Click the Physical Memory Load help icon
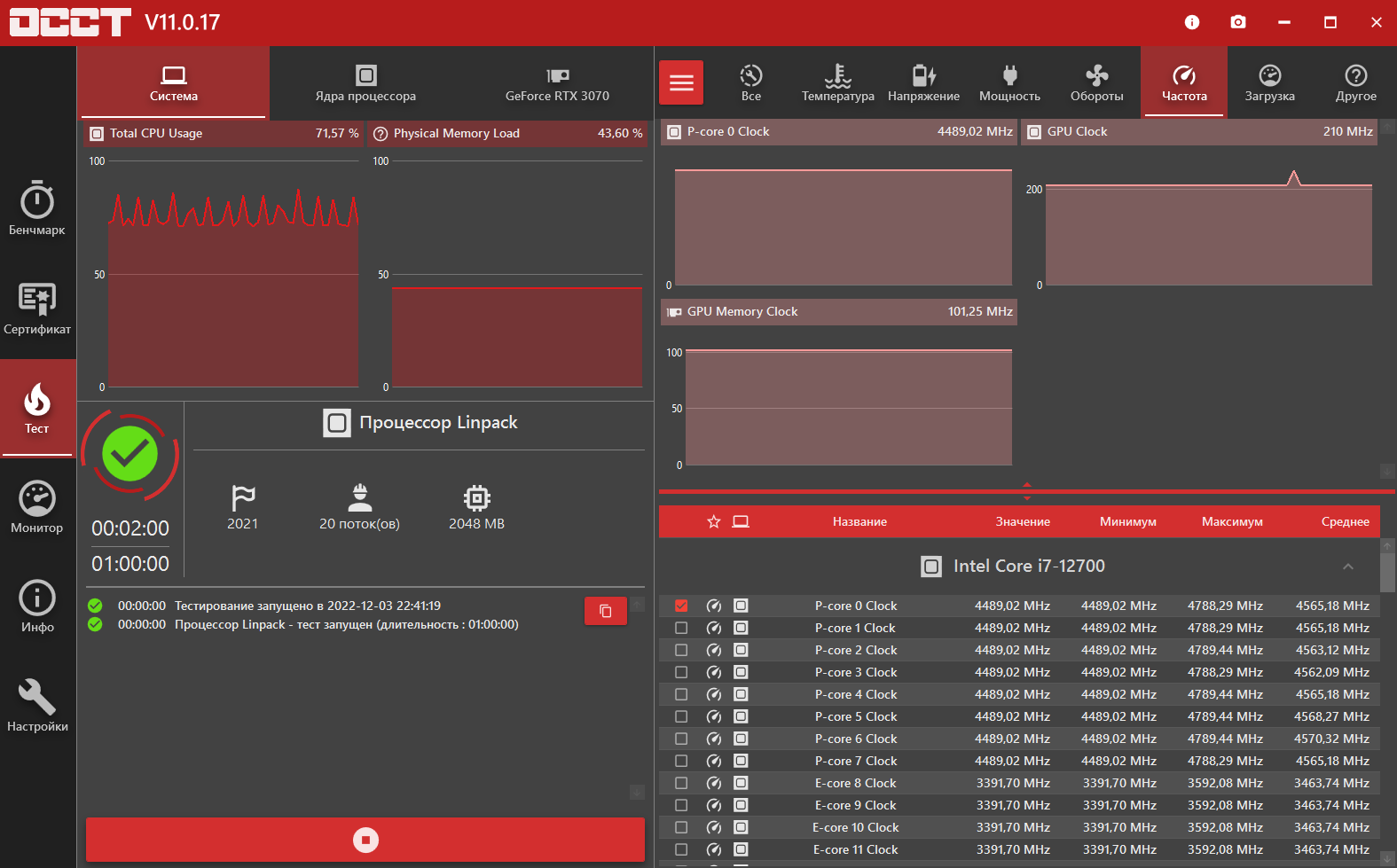1397x868 pixels. 381,134
